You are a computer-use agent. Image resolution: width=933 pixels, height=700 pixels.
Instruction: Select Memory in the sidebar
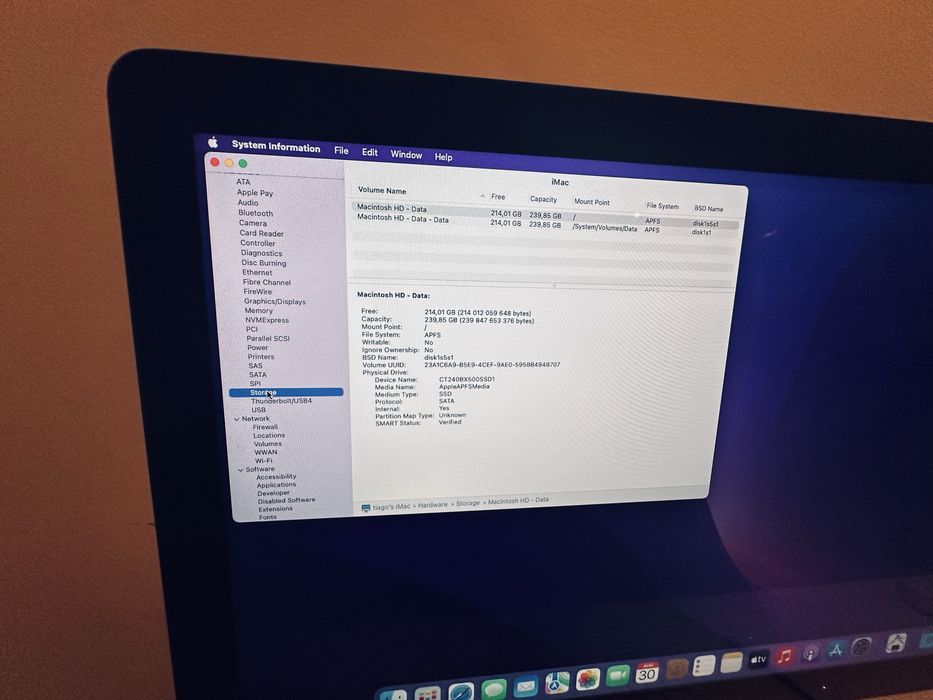pyautogui.click(x=258, y=311)
